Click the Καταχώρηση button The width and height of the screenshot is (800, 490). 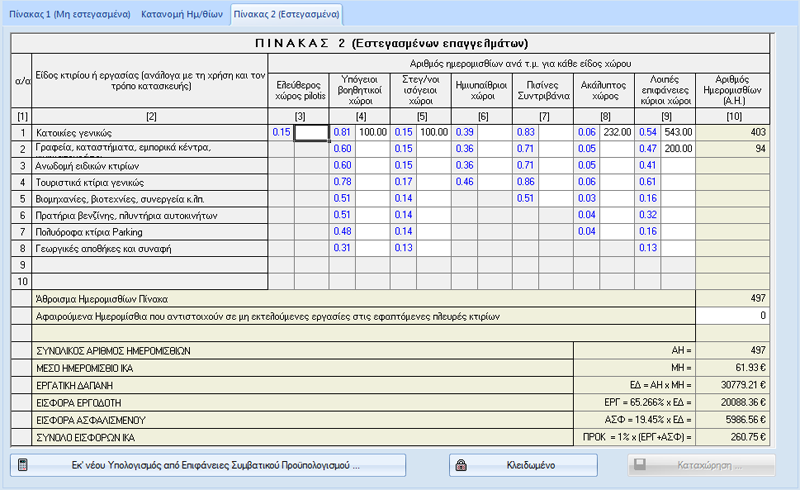[x=702, y=465]
